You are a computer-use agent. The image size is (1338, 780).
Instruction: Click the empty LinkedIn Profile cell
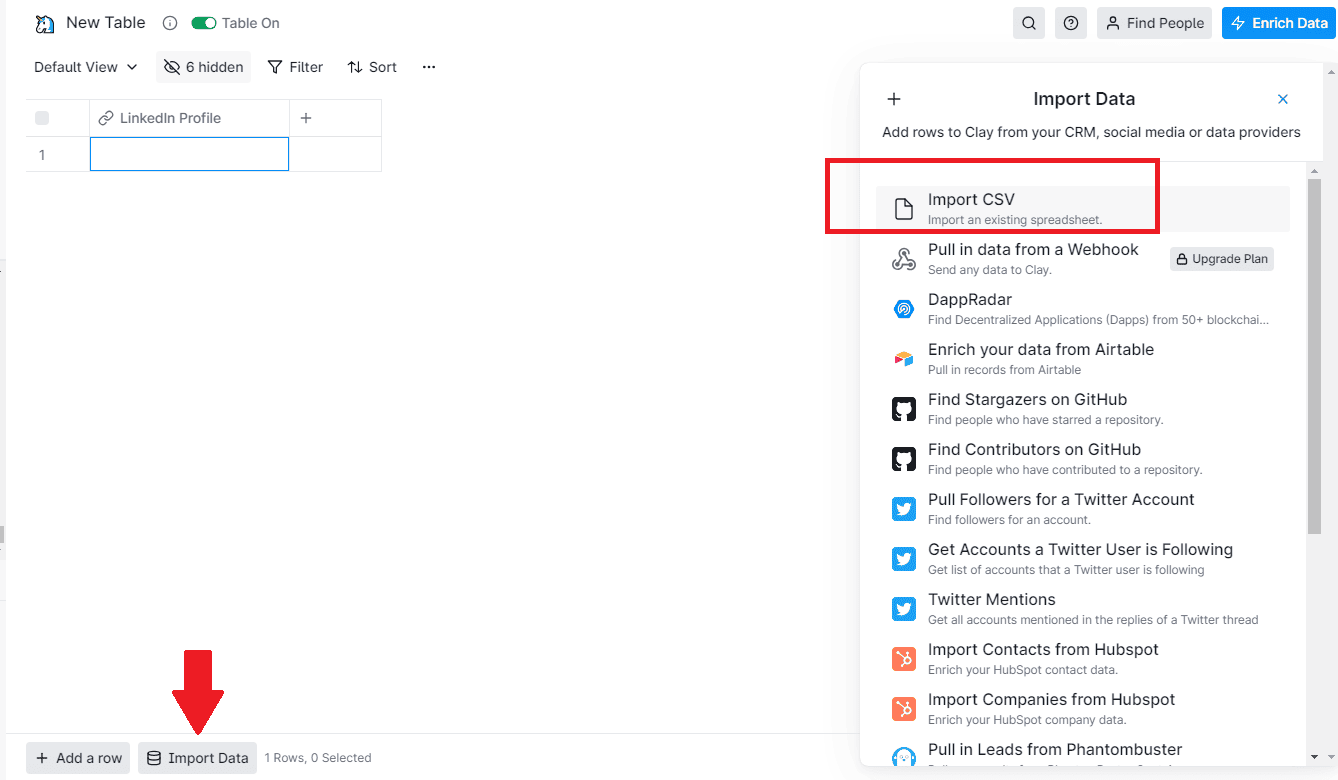coord(189,154)
